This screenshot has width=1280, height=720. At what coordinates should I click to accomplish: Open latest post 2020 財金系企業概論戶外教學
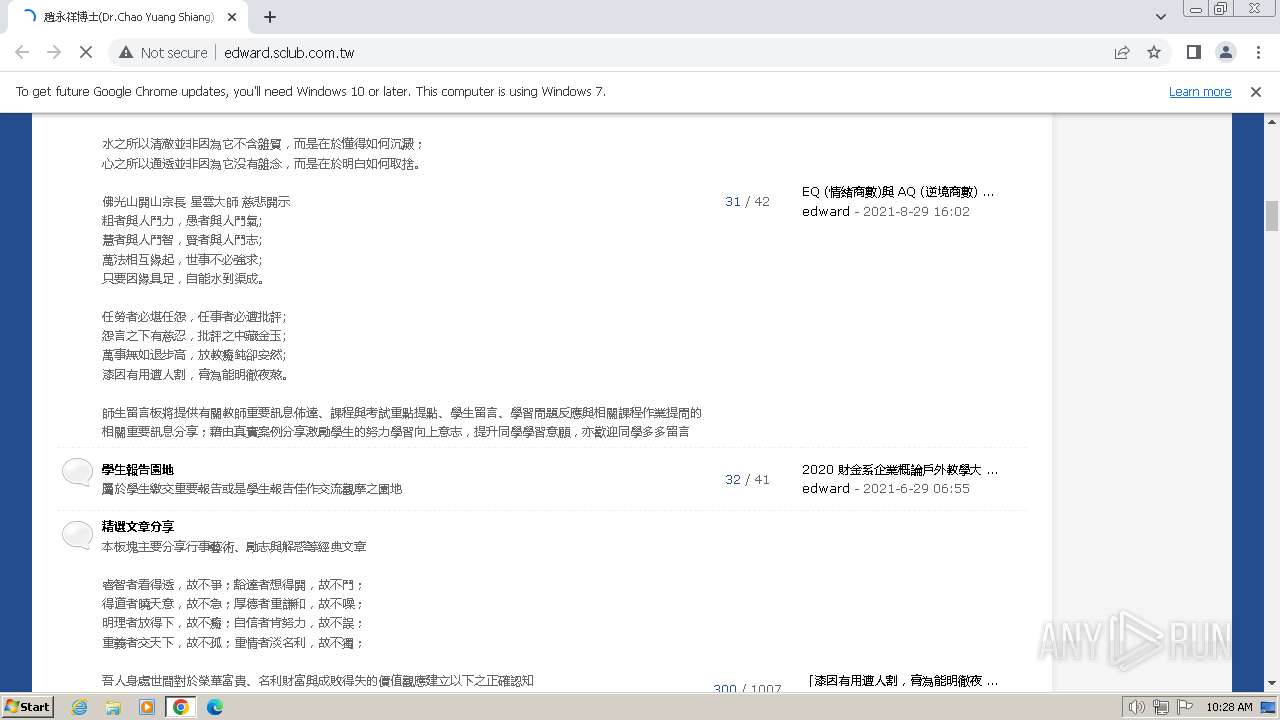pyautogui.click(x=900, y=469)
